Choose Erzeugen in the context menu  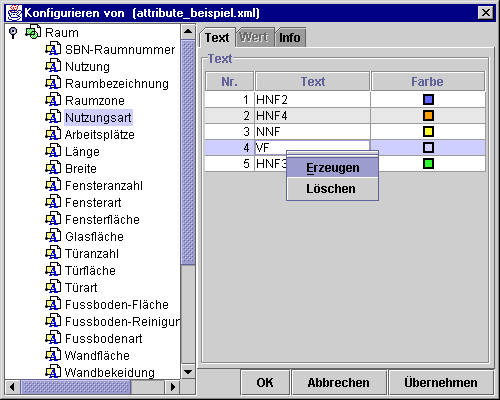coord(332,168)
